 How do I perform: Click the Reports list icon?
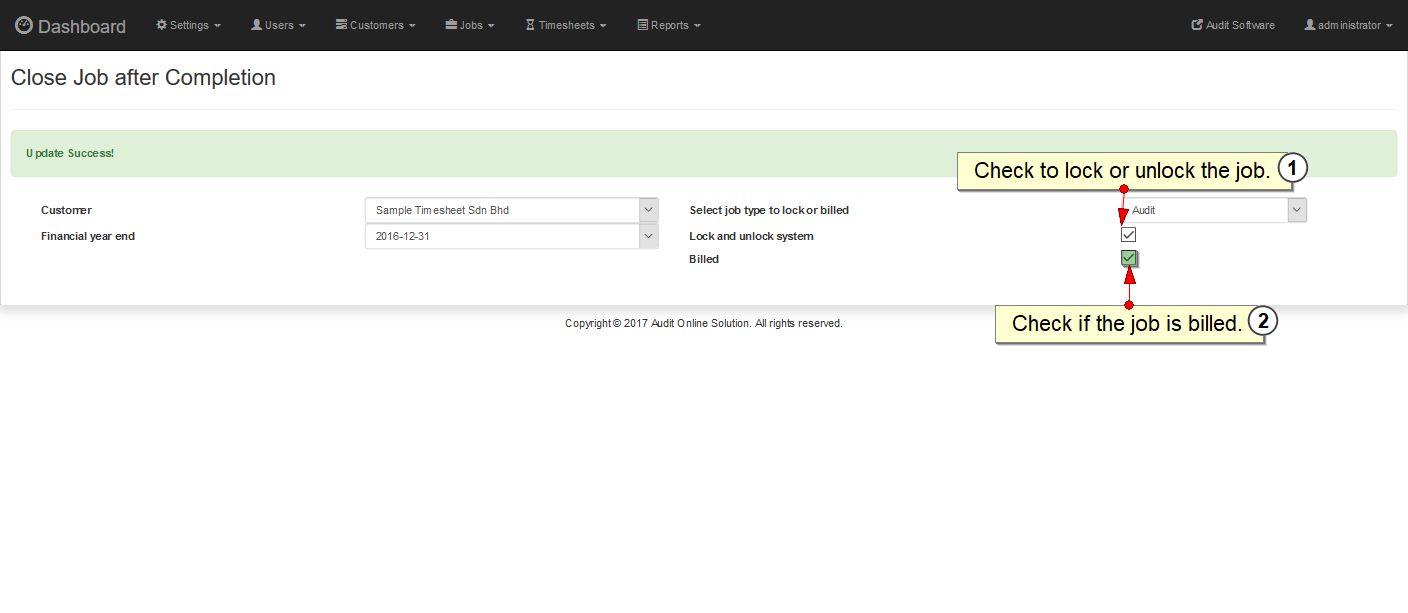click(643, 25)
